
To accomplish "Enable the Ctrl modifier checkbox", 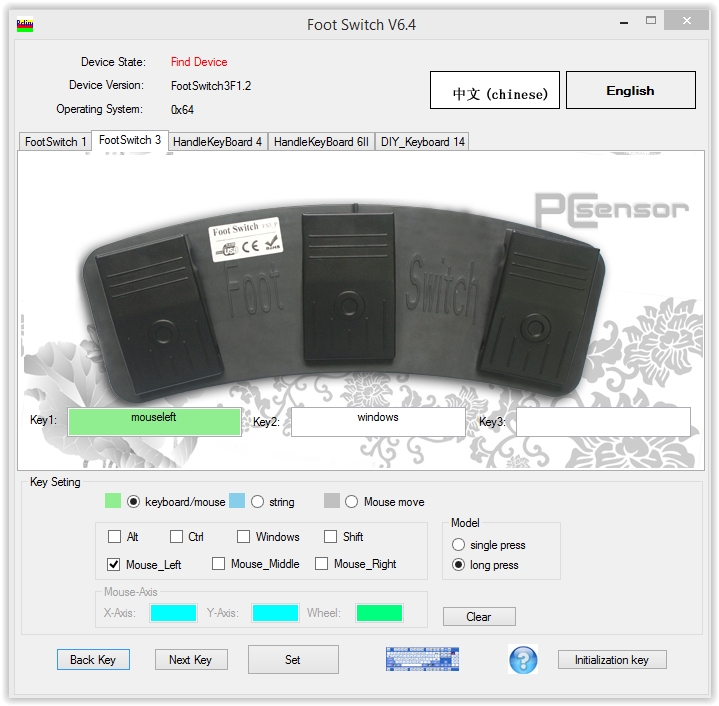I will 176,536.
